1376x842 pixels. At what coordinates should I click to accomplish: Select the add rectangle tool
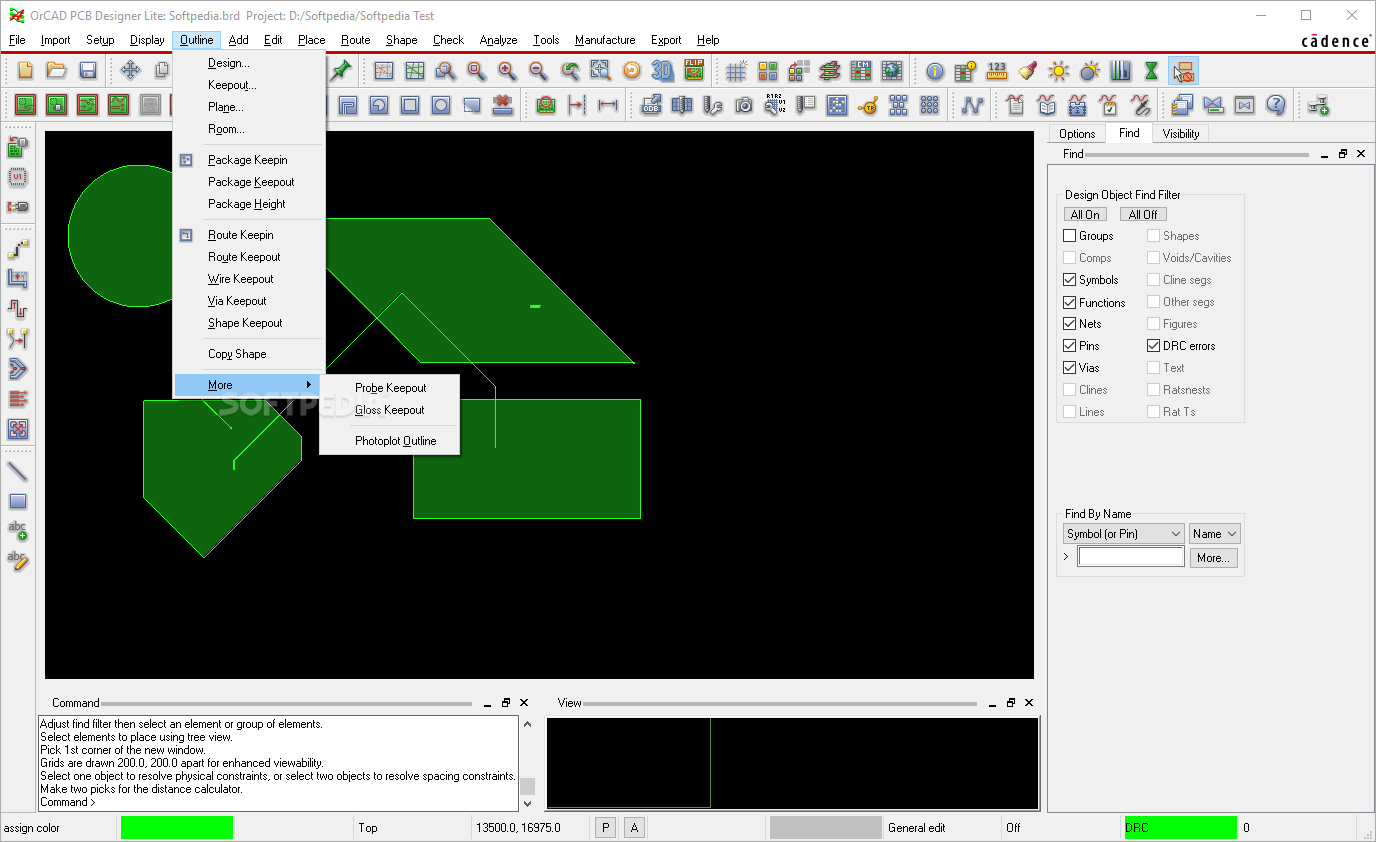(x=17, y=501)
